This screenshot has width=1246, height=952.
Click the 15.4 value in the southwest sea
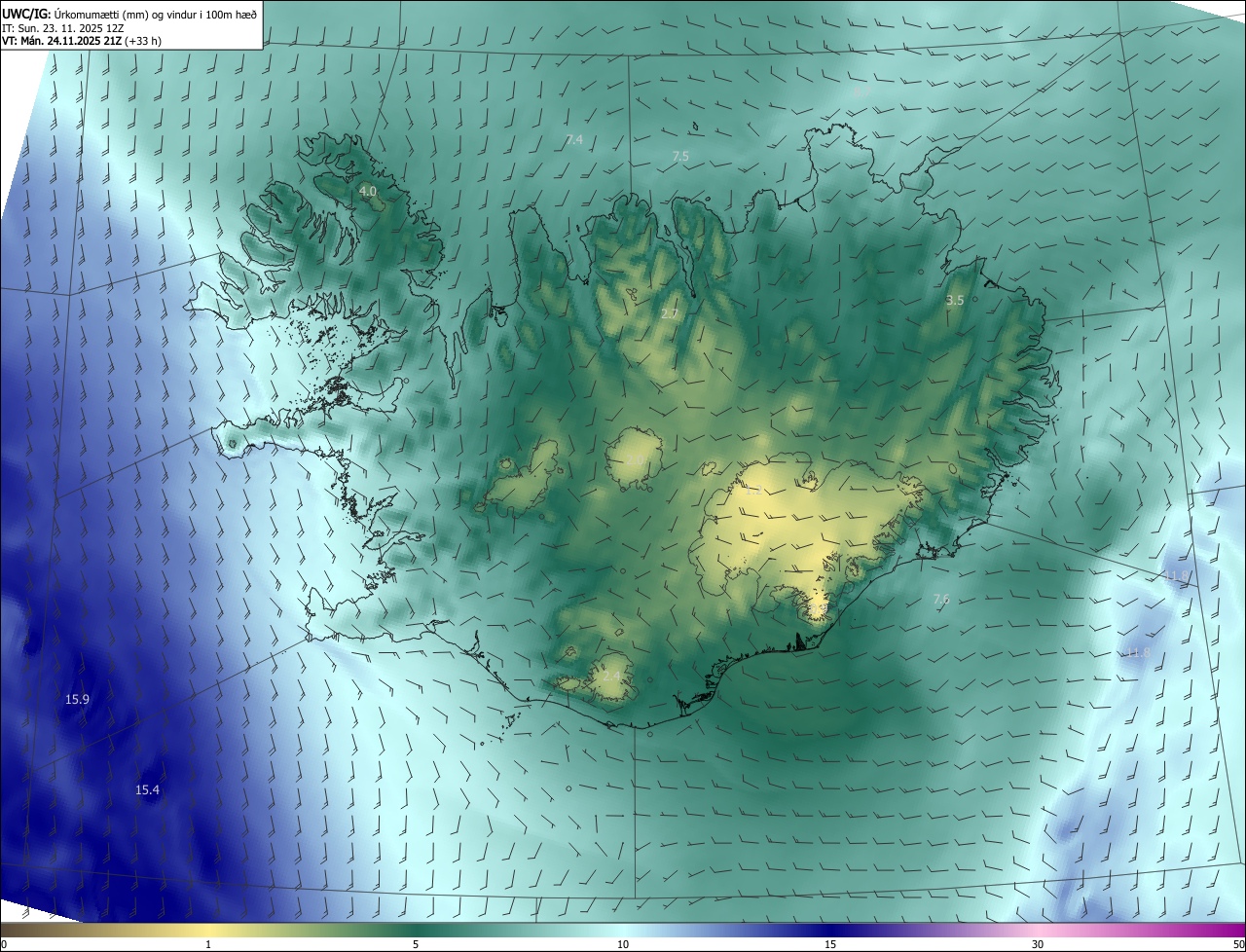coord(147,789)
